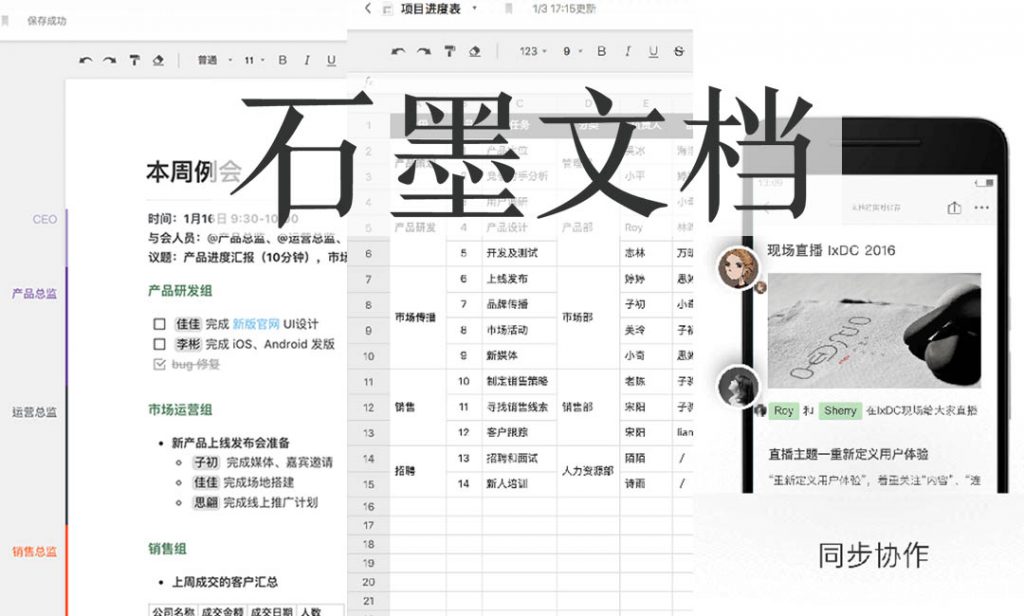Go back using the spreadsheet's back arrow

tap(368, 8)
